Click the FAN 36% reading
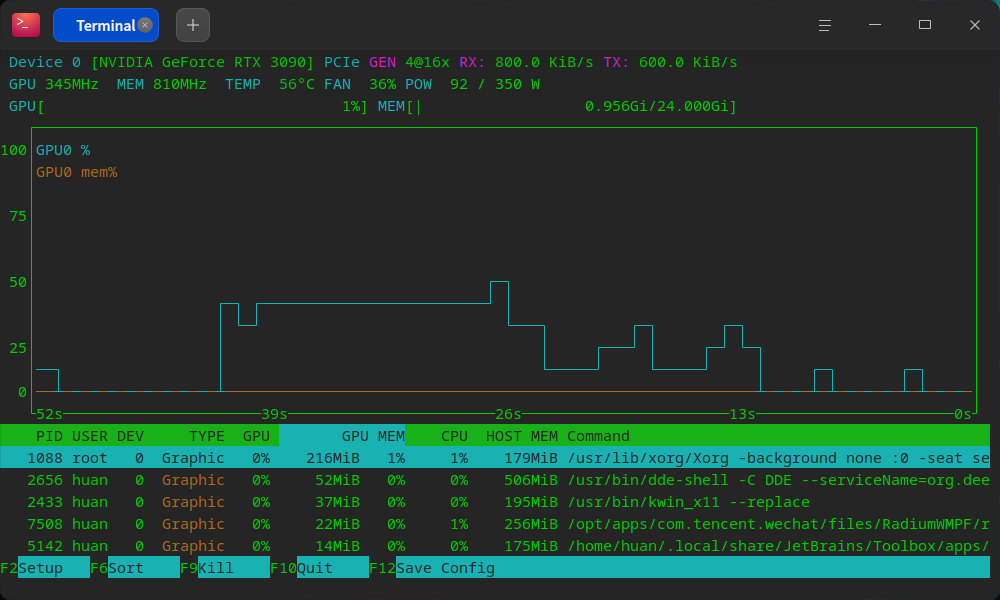This screenshot has width=1000, height=600. pos(360,84)
